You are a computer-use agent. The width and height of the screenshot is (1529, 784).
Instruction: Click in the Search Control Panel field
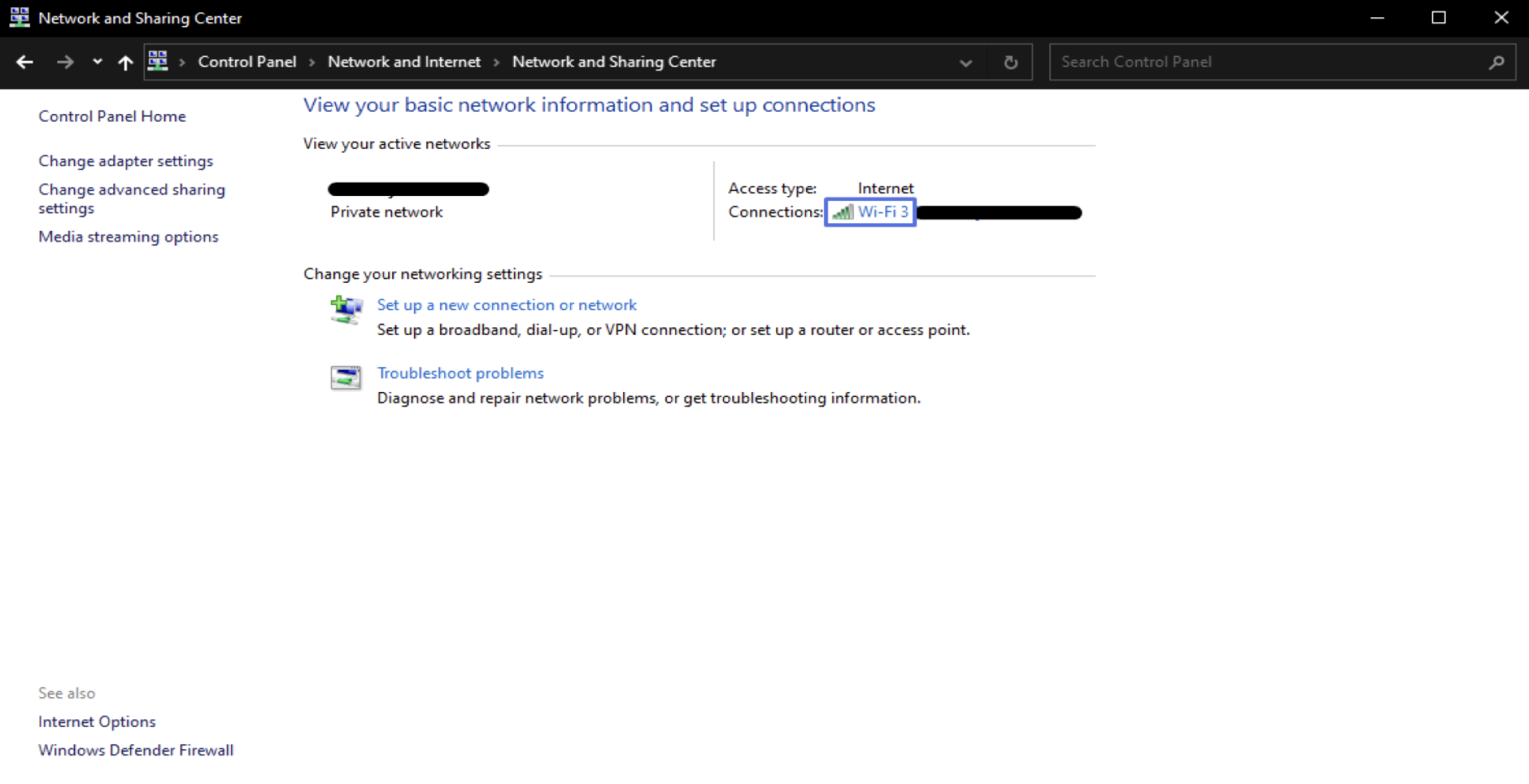click(x=1265, y=62)
